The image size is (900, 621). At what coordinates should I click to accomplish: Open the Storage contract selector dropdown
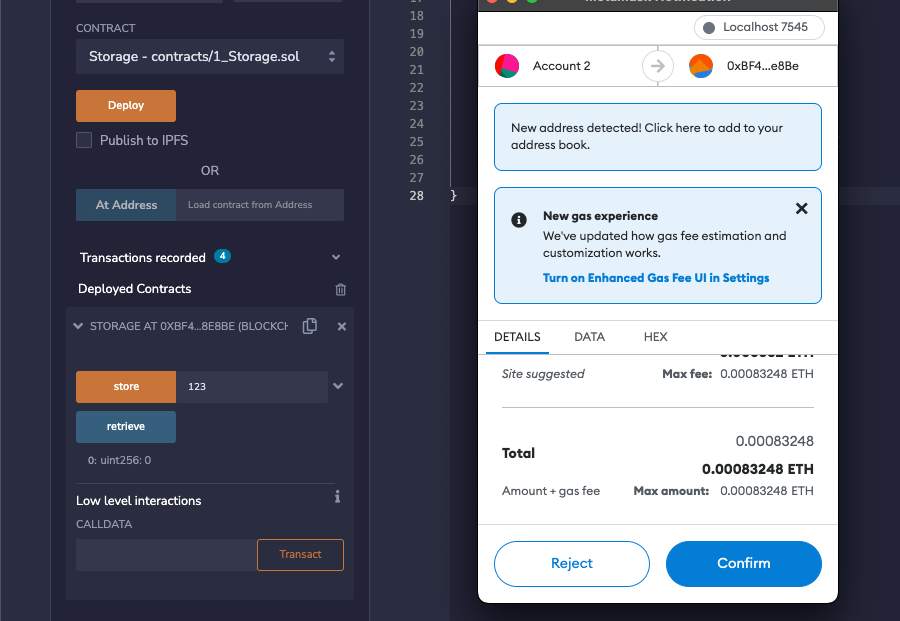(x=210, y=56)
